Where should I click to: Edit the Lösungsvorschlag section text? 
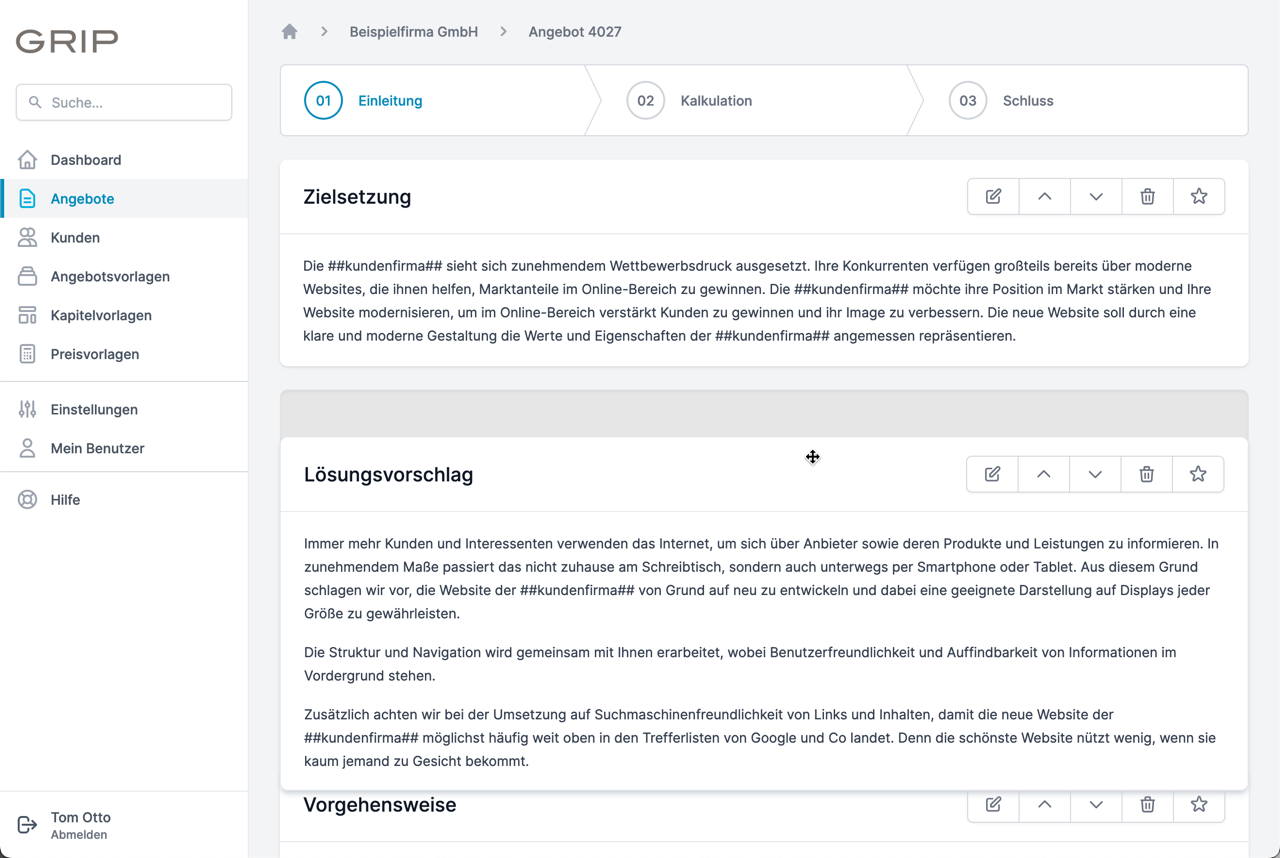pyautogui.click(x=991, y=474)
